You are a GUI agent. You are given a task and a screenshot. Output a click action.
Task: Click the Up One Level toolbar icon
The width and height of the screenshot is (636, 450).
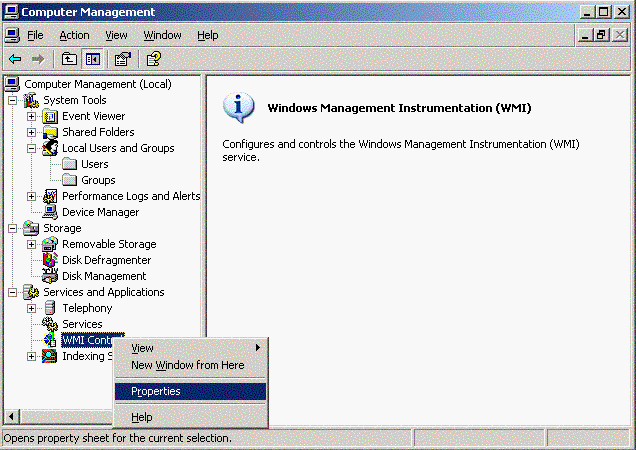pyautogui.click(x=69, y=59)
